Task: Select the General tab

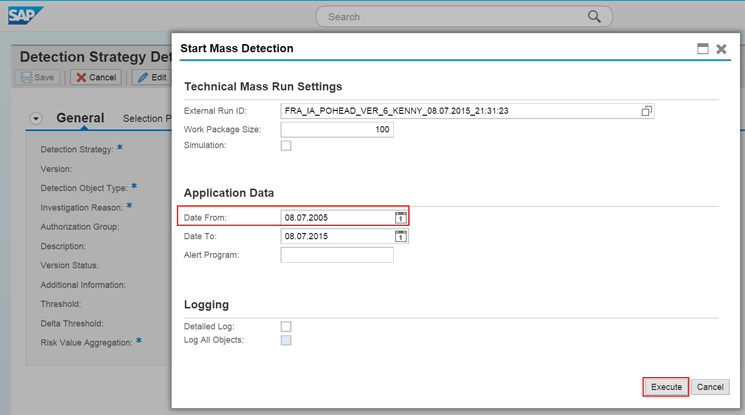Action: [x=80, y=118]
